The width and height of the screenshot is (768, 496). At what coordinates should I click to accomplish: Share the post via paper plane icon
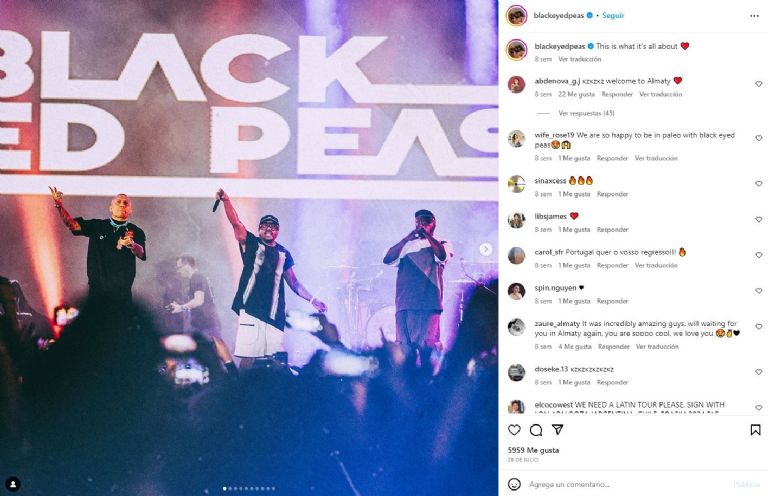557,429
